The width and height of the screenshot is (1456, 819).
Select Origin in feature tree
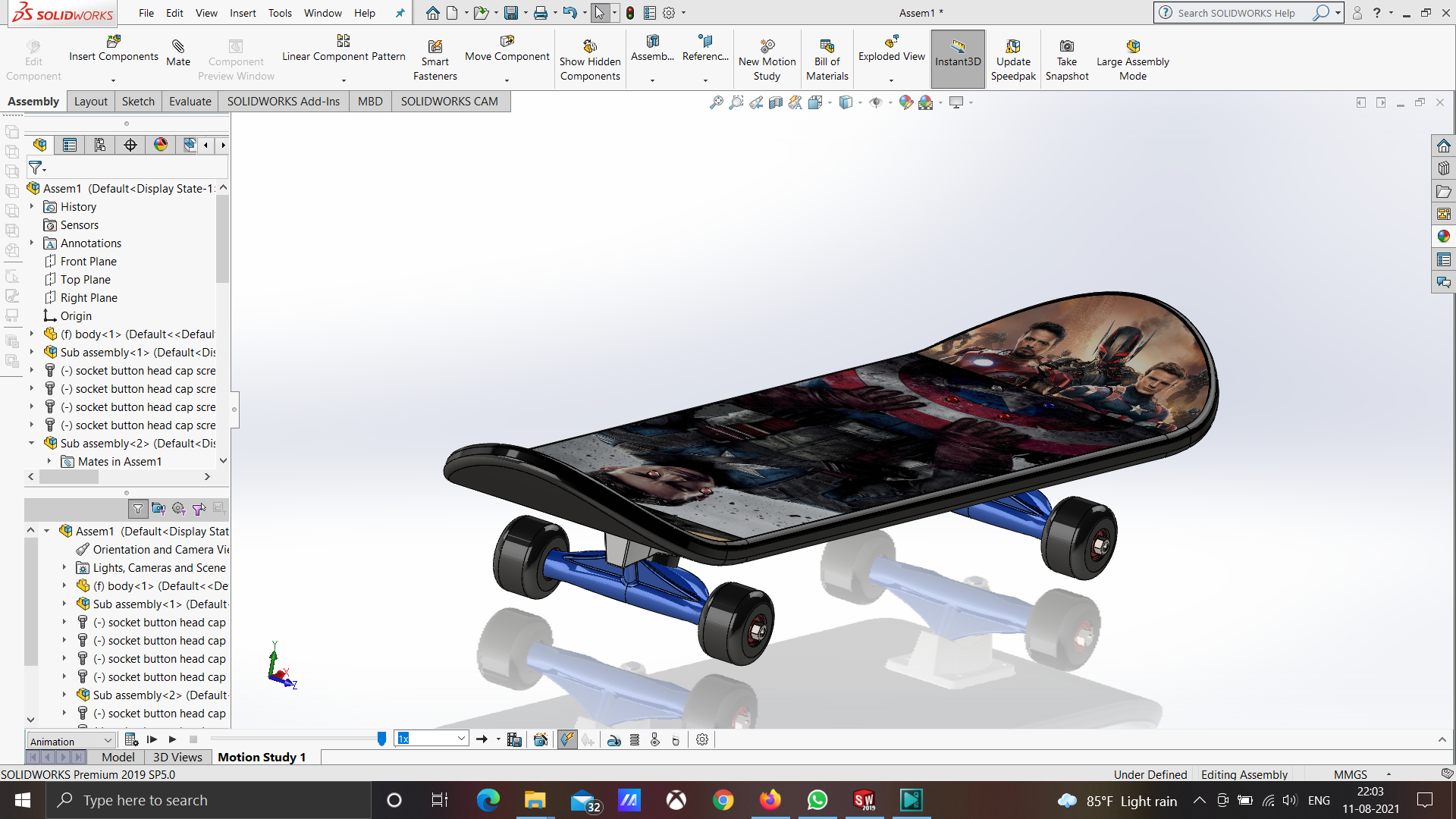(x=76, y=315)
